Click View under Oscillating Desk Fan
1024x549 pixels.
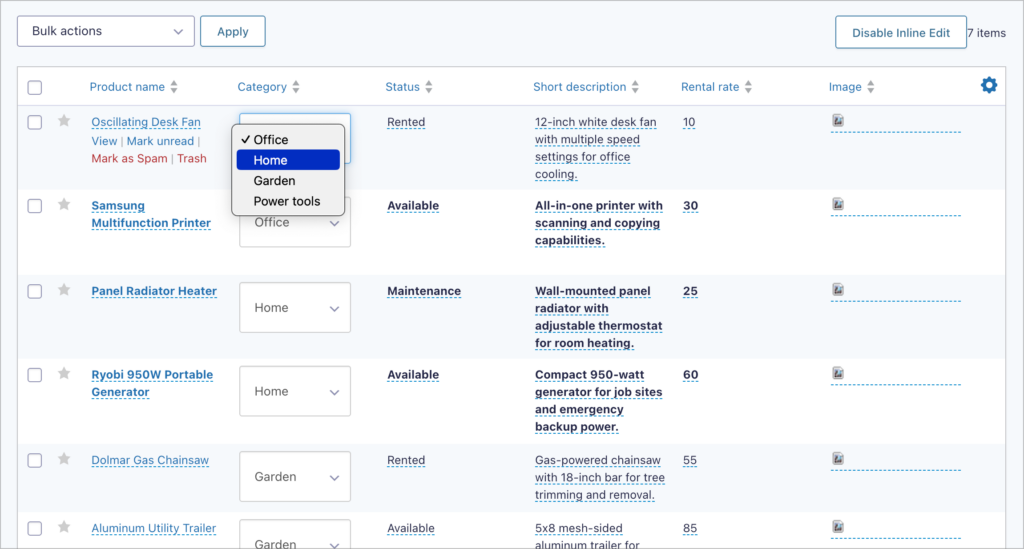click(104, 141)
